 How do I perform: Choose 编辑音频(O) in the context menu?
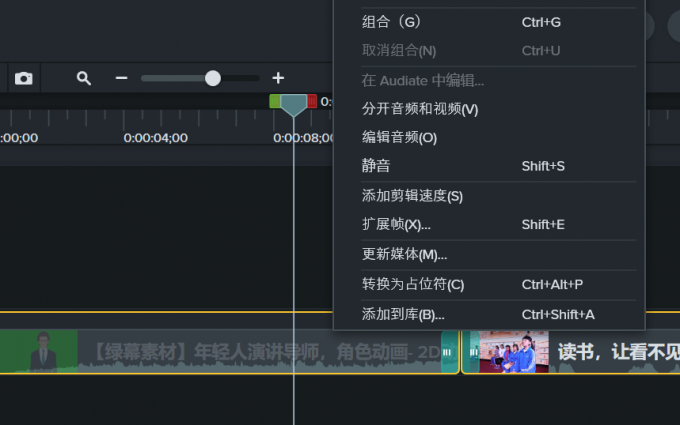[x=399, y=137]
